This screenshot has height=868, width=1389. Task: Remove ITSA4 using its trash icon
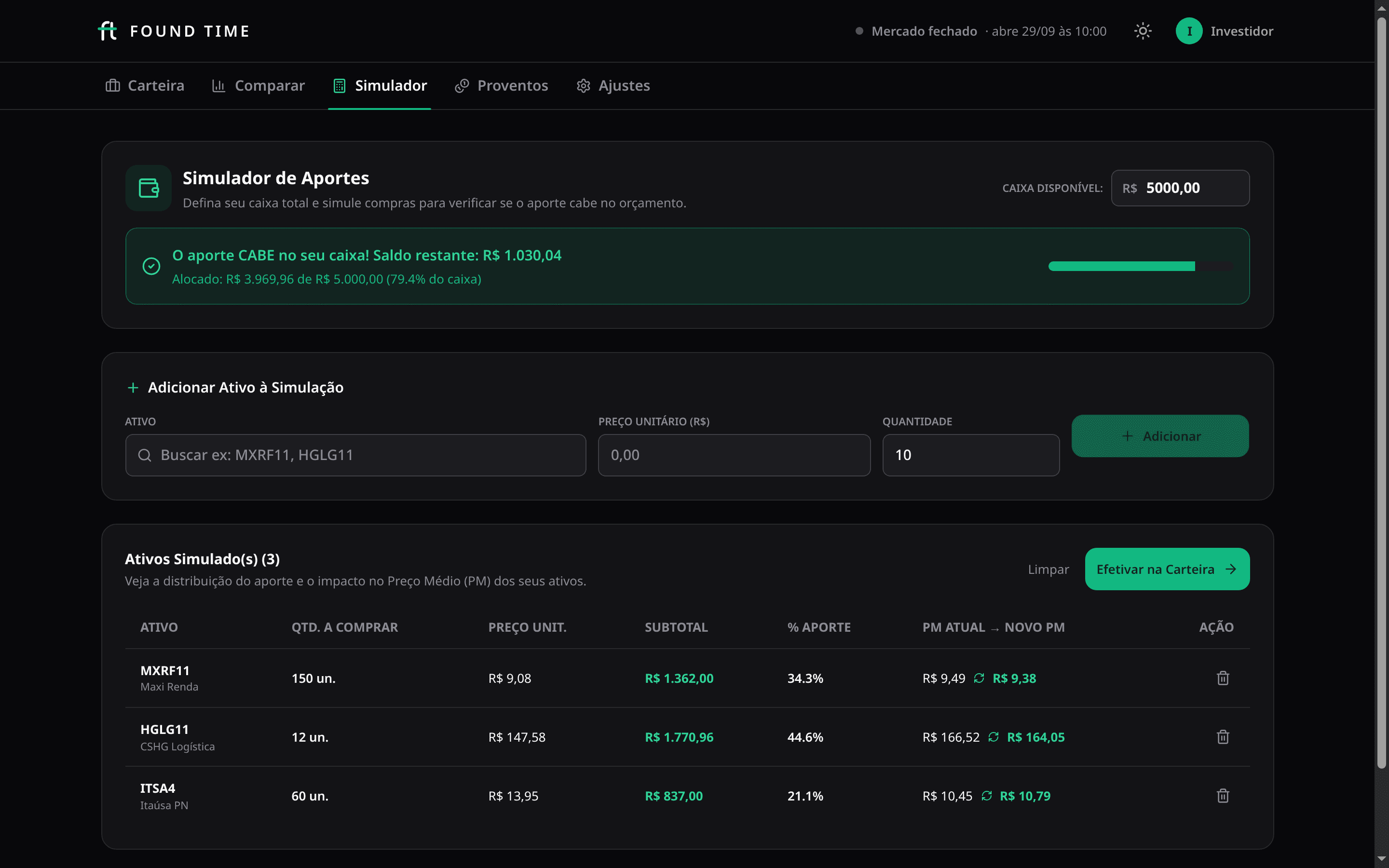click(1223, 796)
